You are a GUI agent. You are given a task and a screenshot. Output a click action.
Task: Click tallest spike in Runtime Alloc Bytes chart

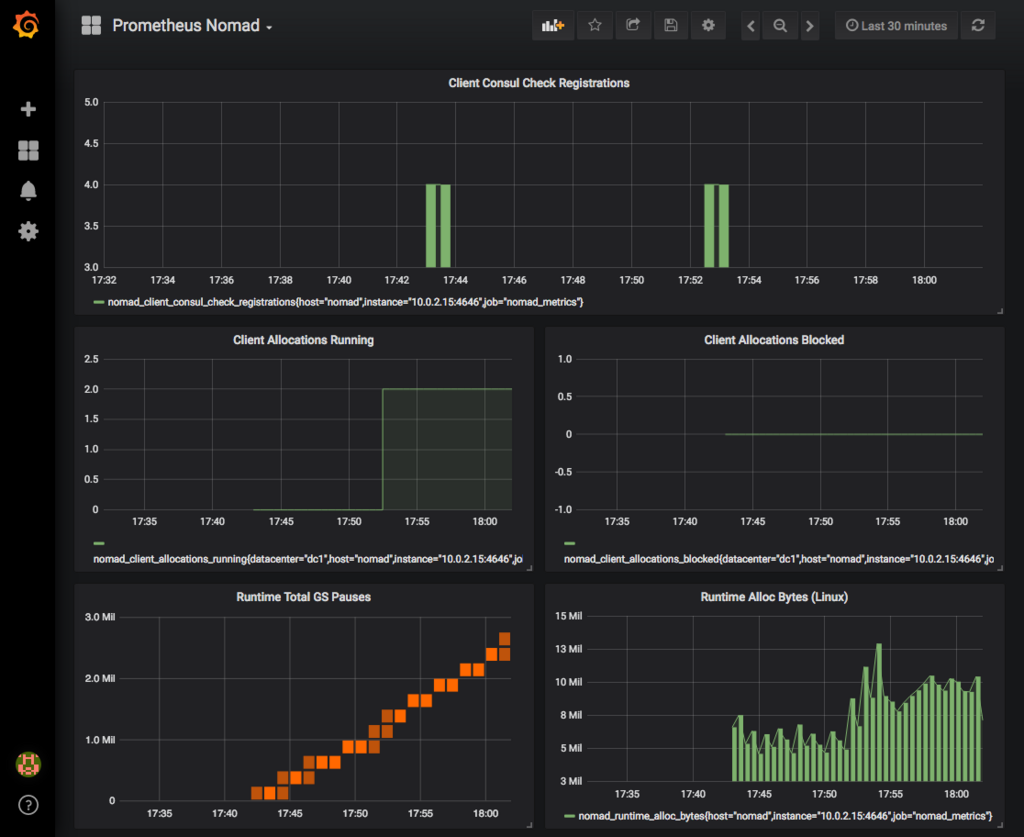click(x=879, y=712)
